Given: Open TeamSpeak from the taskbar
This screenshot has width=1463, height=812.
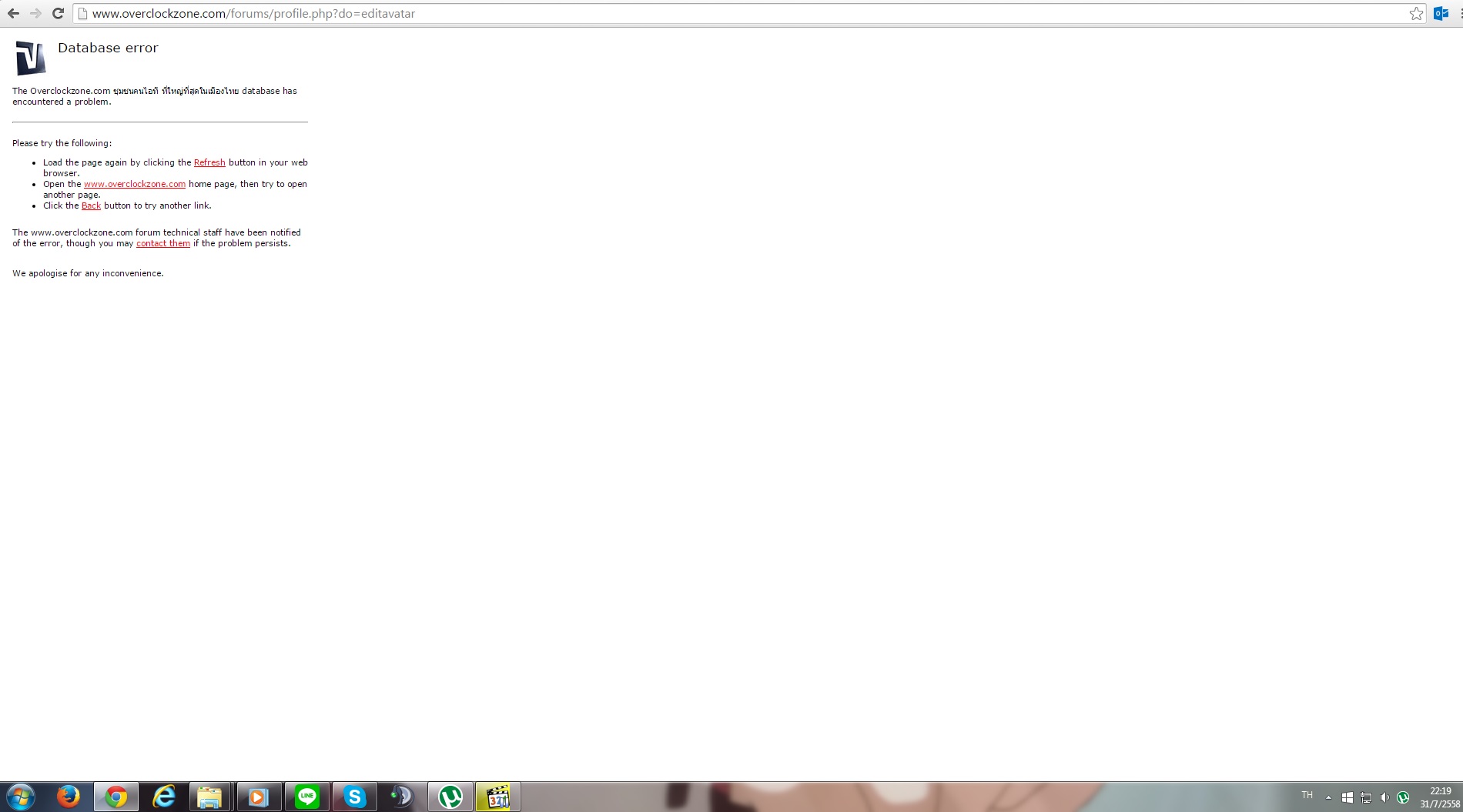Looking at the screenshot, I should 402,797.
